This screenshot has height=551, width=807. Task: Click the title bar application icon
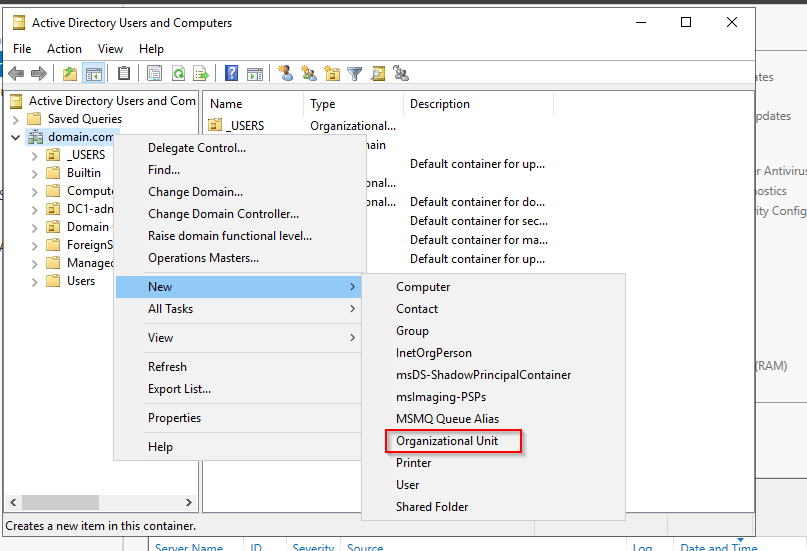click(x=19, y=23)
